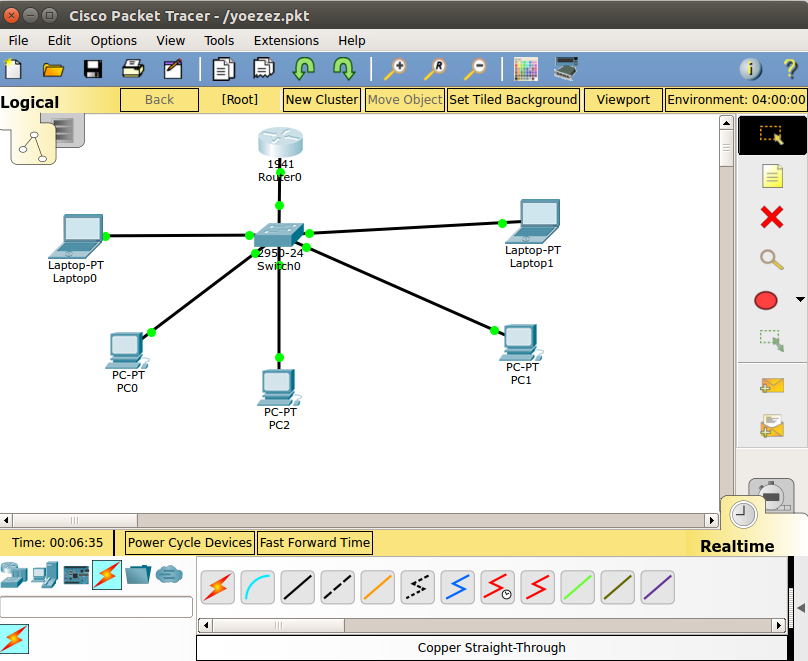Viewport: 808px width, 661px height.
Task: Open the Options menu
Action: [113, 40]
